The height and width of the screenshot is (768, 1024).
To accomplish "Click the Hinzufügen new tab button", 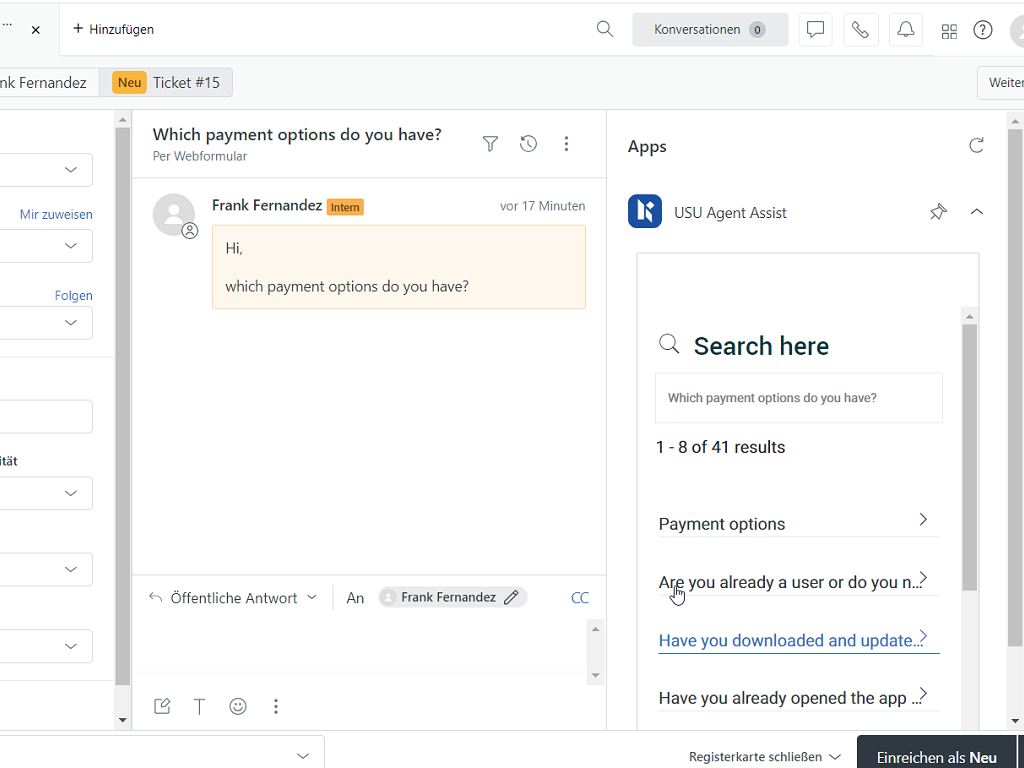I will (x=113, y=29).
